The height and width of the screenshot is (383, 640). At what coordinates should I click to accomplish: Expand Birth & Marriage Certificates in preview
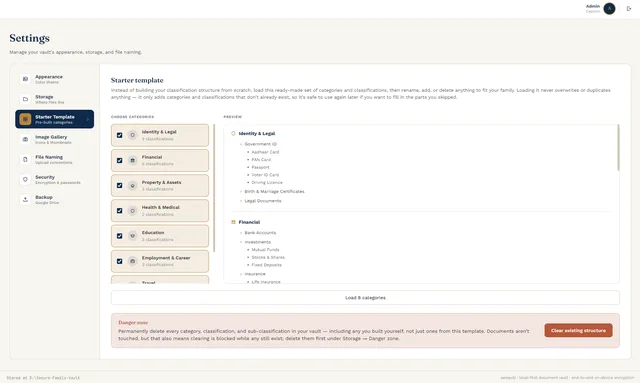[241, 192]
